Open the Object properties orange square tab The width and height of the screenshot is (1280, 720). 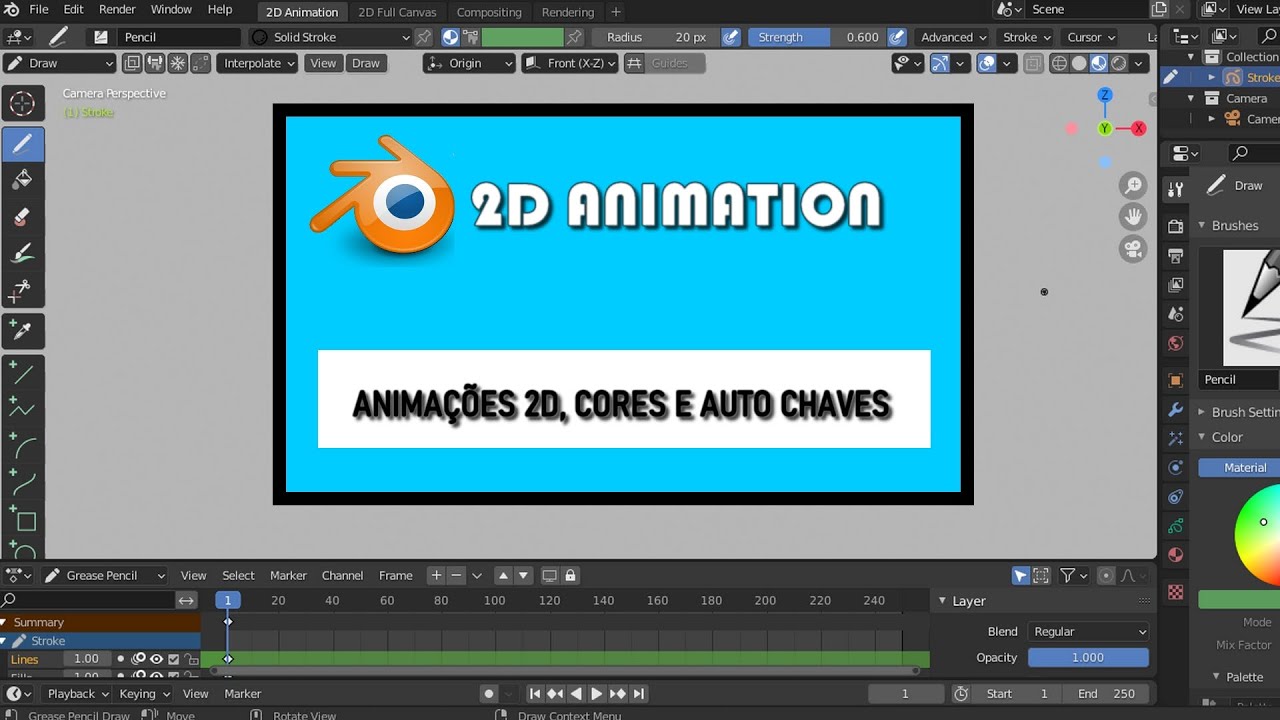coord(1176,380)
